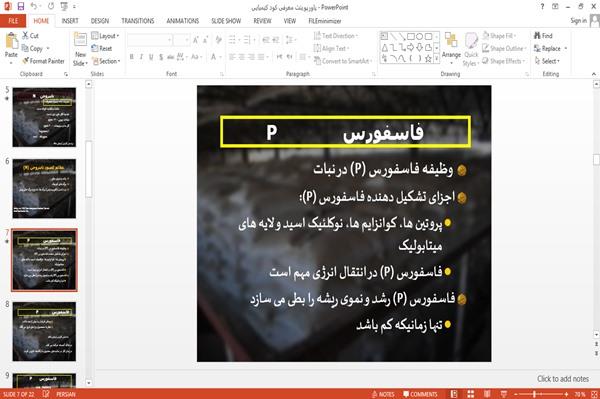Toggle Bold formatting
This screenshot has width=600, height=399.
pos(131,57)
